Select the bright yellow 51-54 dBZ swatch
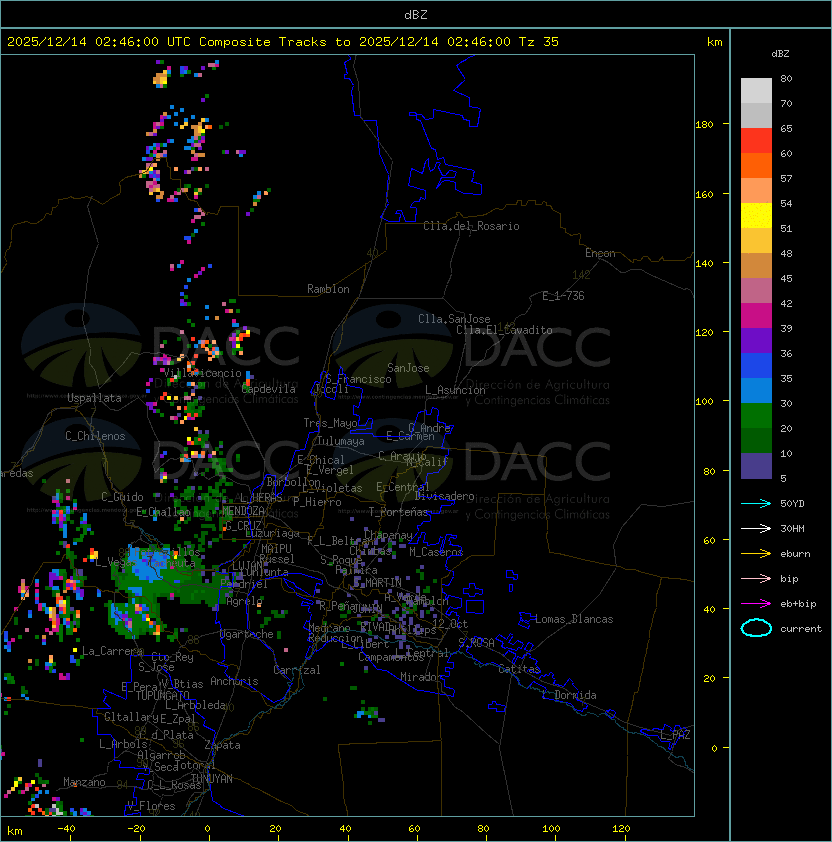832x842 pixels. [x=756, y=216]
